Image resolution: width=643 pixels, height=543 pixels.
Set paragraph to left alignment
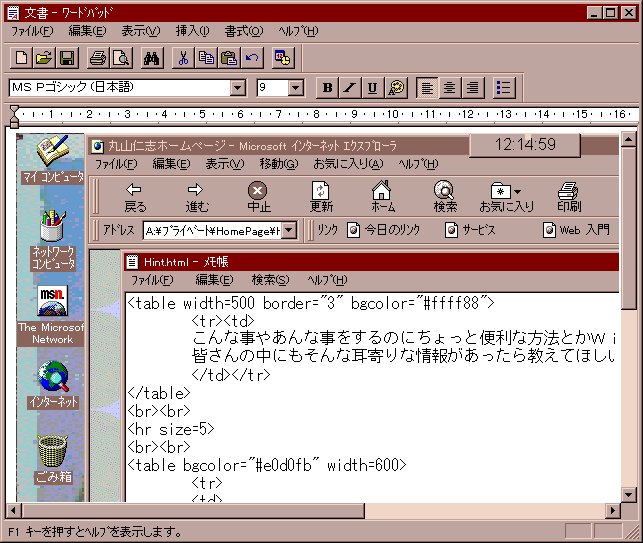pyautogui.click(x=427, y=88)
